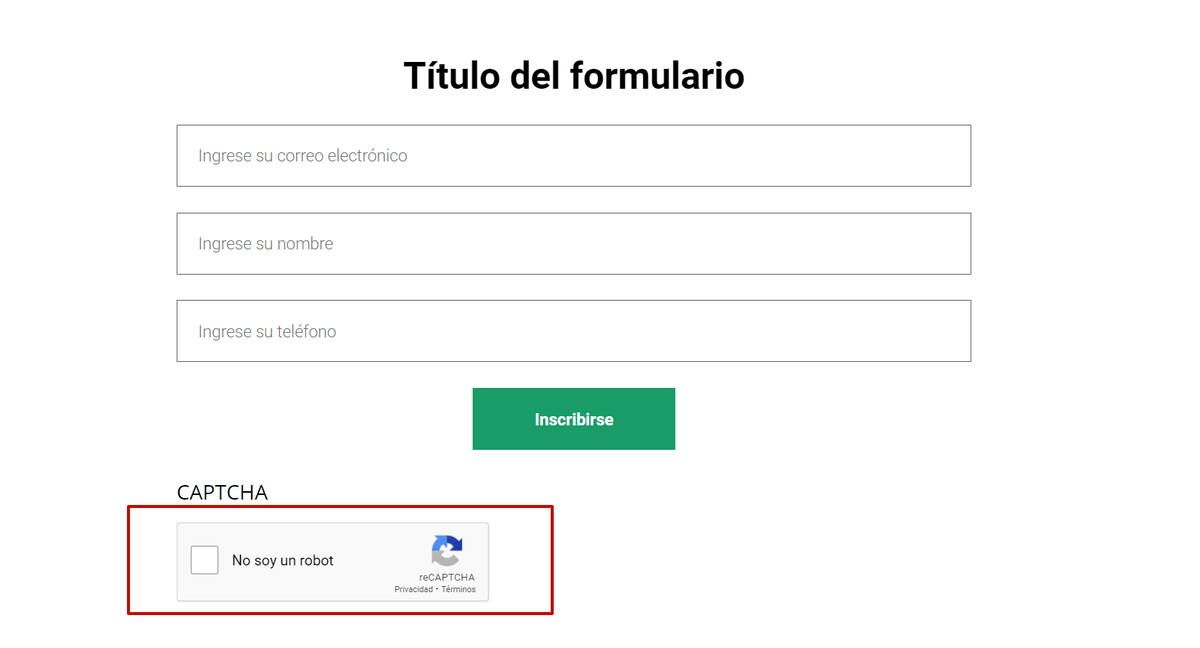
Task: Focus the correo electrónico input field
Action: (x=574, y=156)
